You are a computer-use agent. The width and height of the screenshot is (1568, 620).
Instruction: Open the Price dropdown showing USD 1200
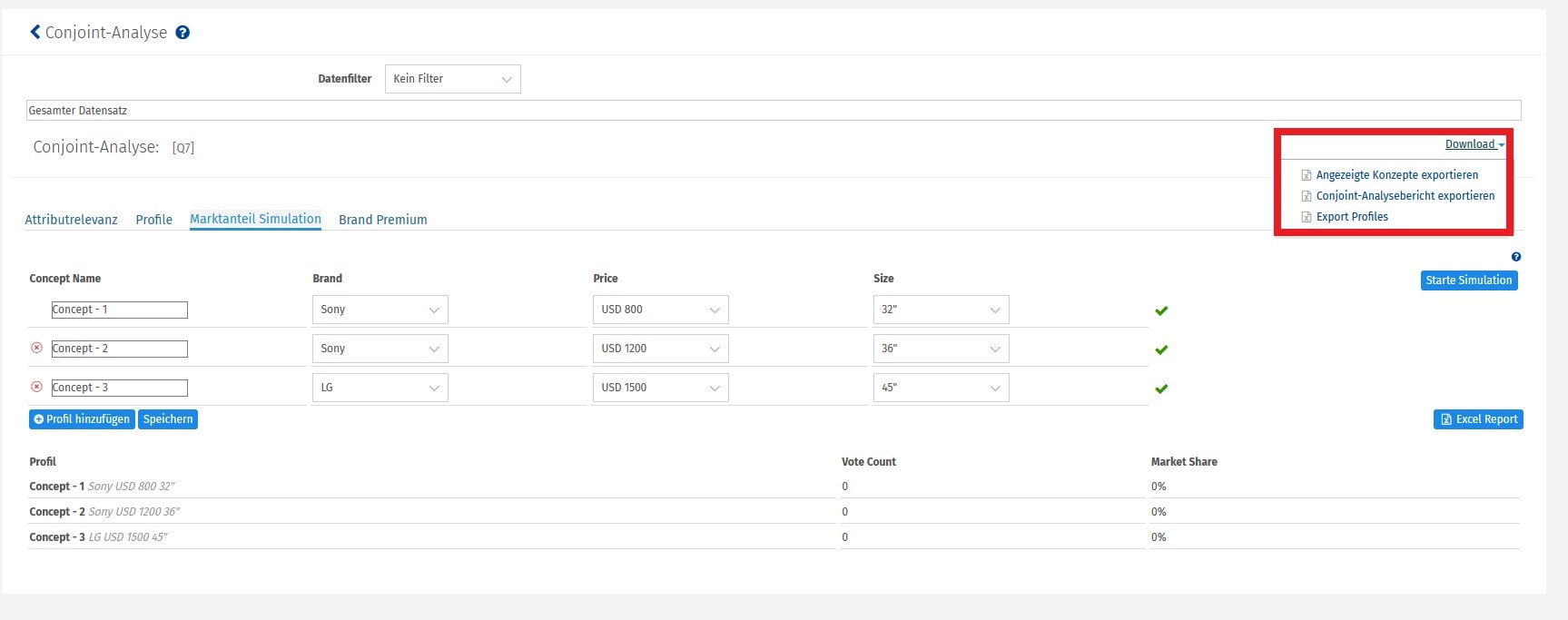tap(660, 349)
